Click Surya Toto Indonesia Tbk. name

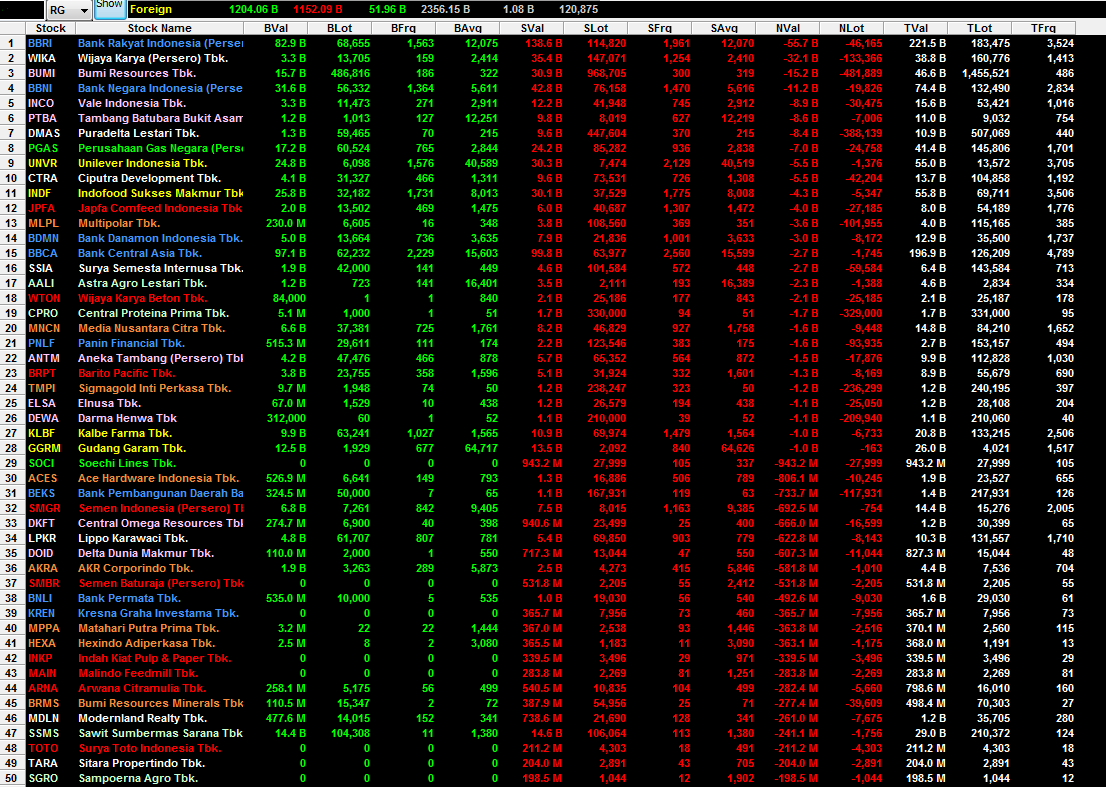150,748
